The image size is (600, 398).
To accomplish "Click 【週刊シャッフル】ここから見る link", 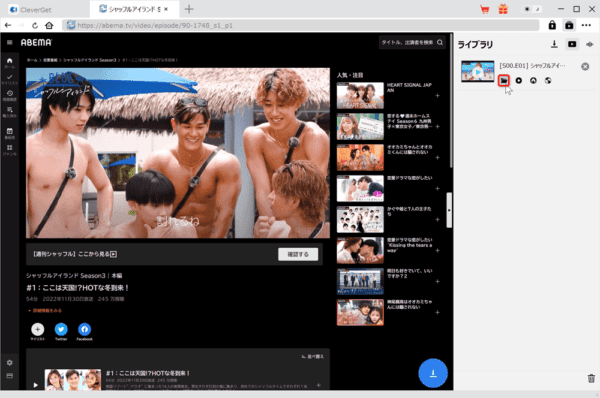I will coord(75,254).
